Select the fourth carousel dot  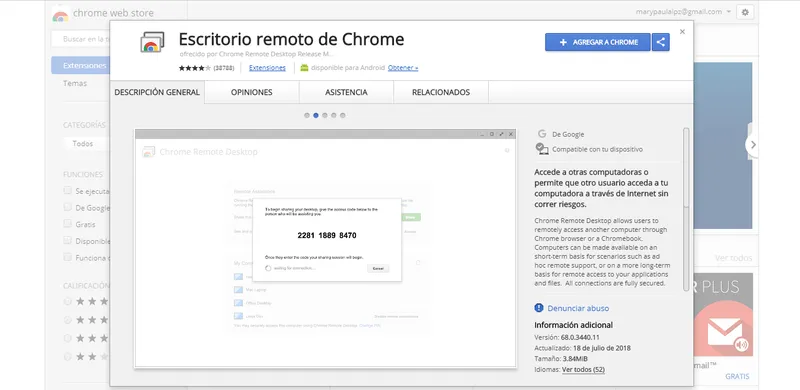pos(334,115)
